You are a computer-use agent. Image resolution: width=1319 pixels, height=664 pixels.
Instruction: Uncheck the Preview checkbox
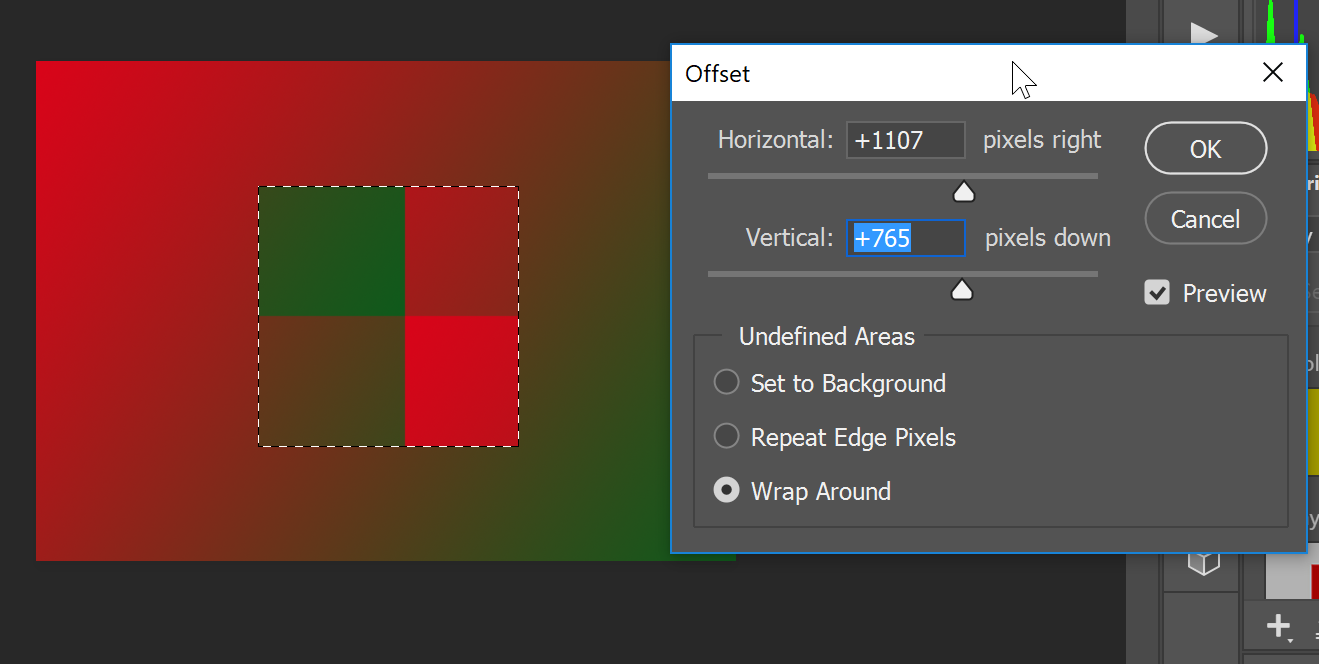[x=1157, y=293]
